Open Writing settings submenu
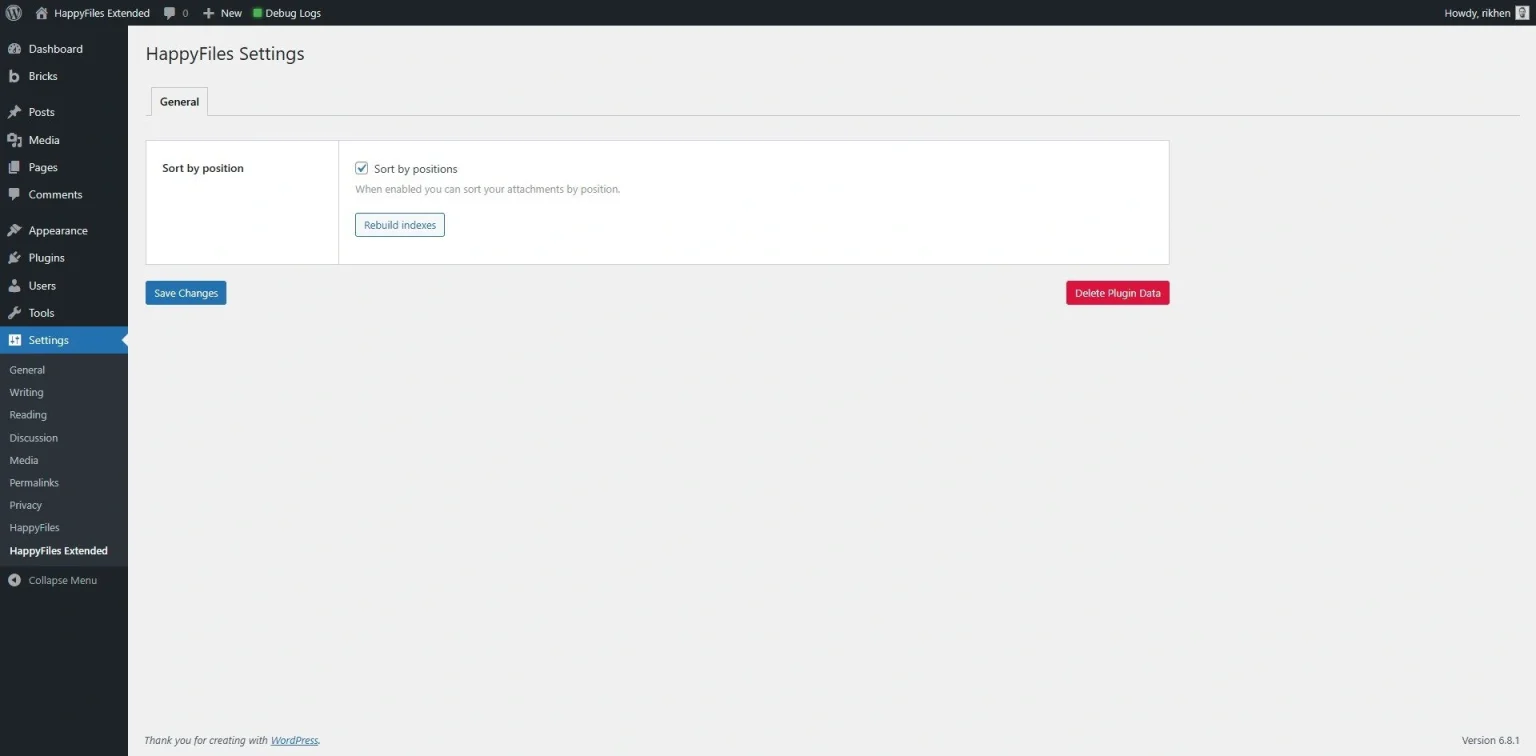This screenshot has width=1536, height=756. [x=26, y=392]
